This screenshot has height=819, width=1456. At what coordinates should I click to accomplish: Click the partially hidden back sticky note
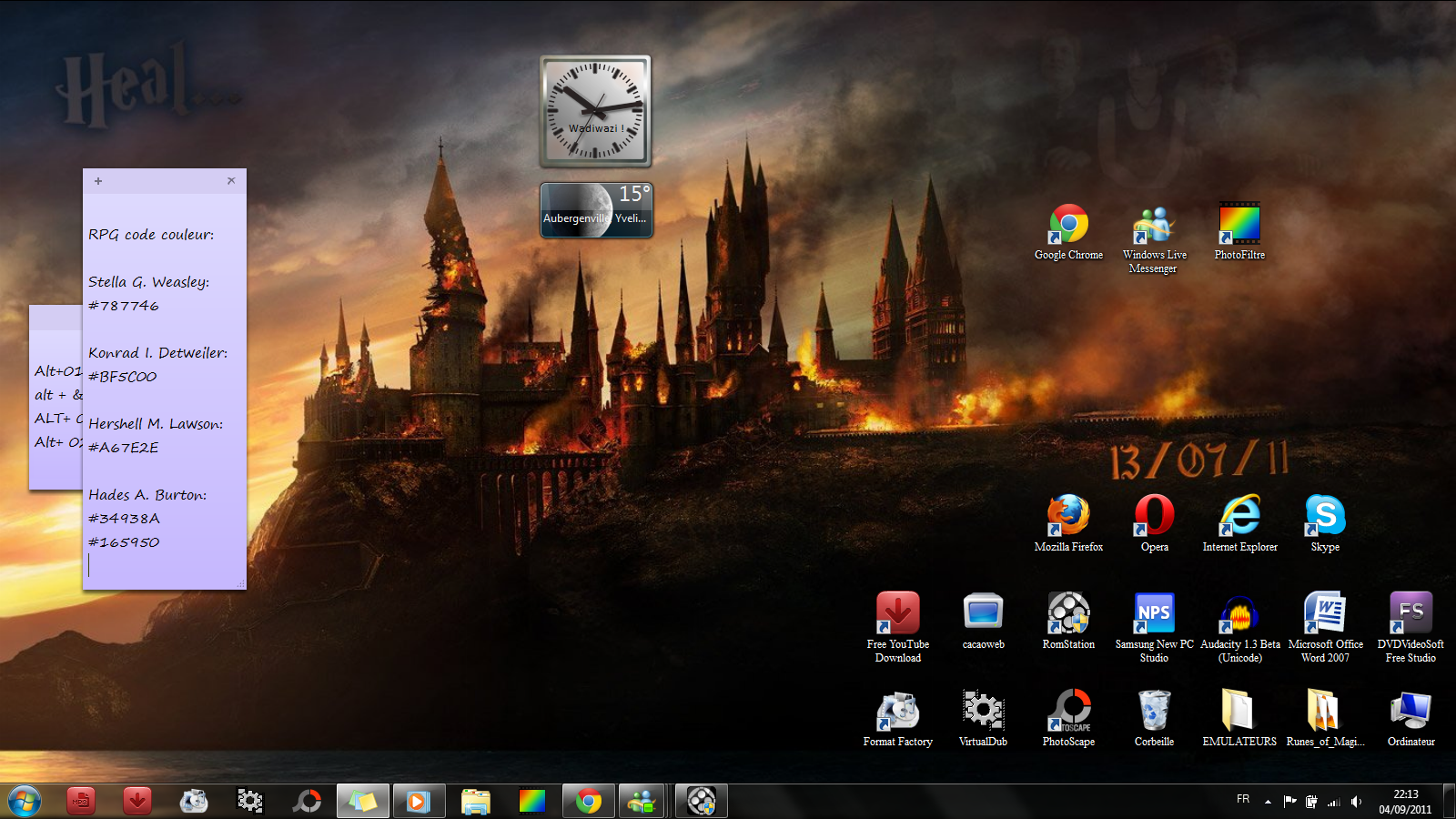click(56, 397)
